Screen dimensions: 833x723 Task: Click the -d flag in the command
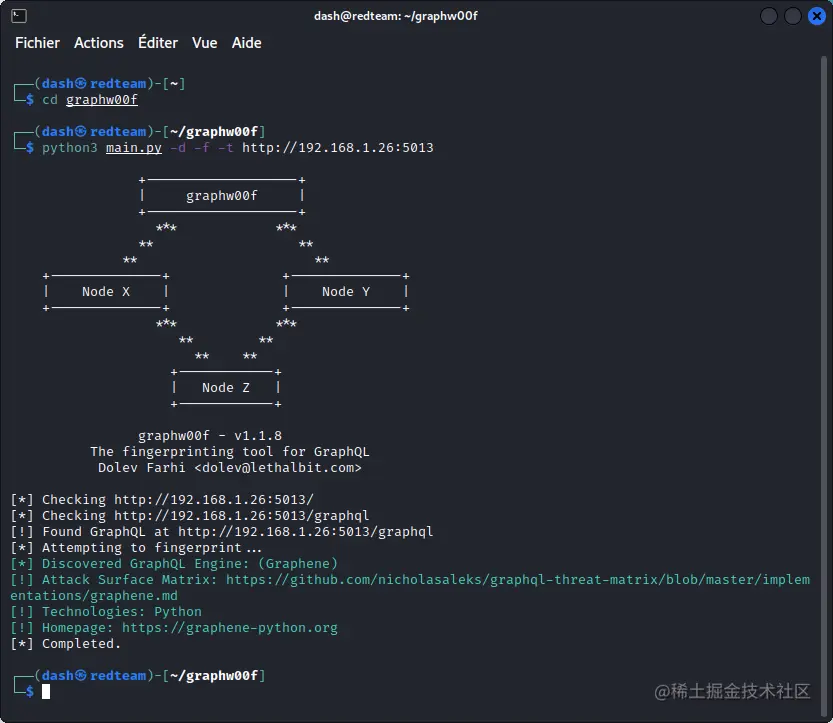click(x=178, y=148)
